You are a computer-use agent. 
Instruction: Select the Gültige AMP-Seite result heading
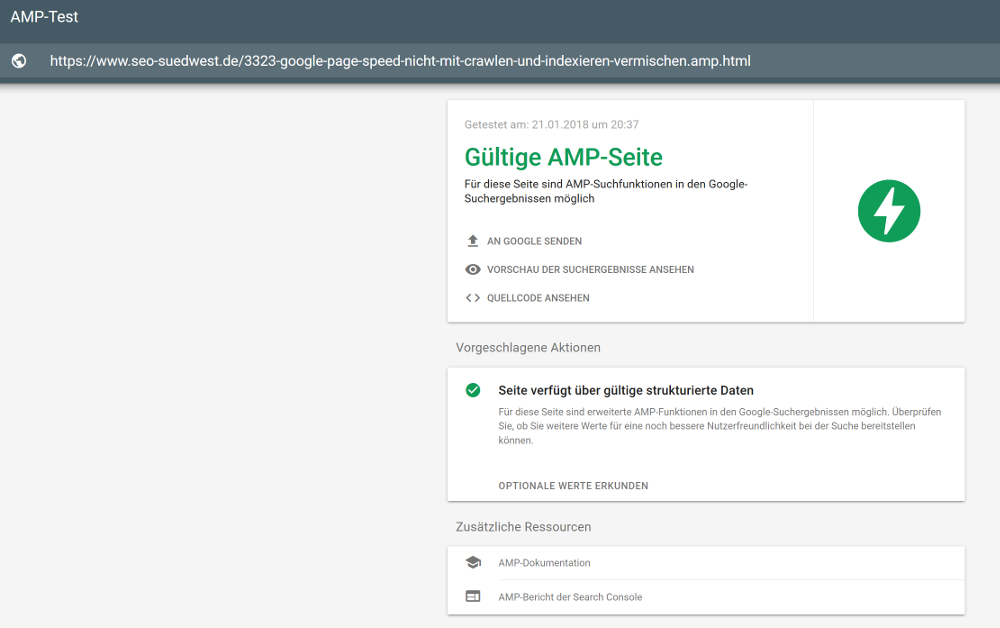point(562,157)
